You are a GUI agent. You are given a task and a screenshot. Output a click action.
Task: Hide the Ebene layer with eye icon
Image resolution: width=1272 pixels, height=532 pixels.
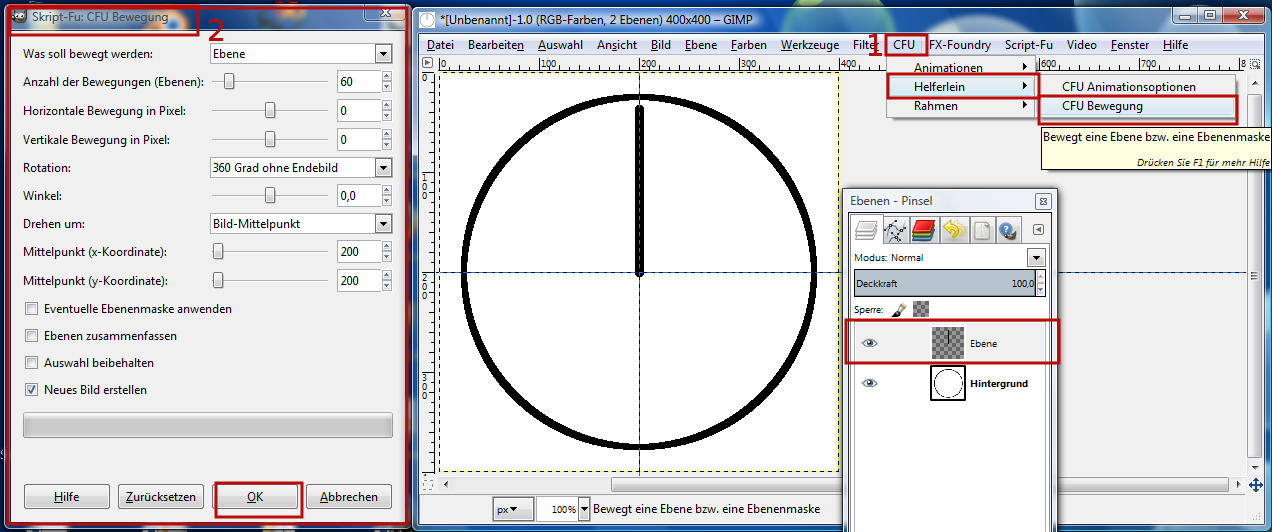tap(870, 343)
